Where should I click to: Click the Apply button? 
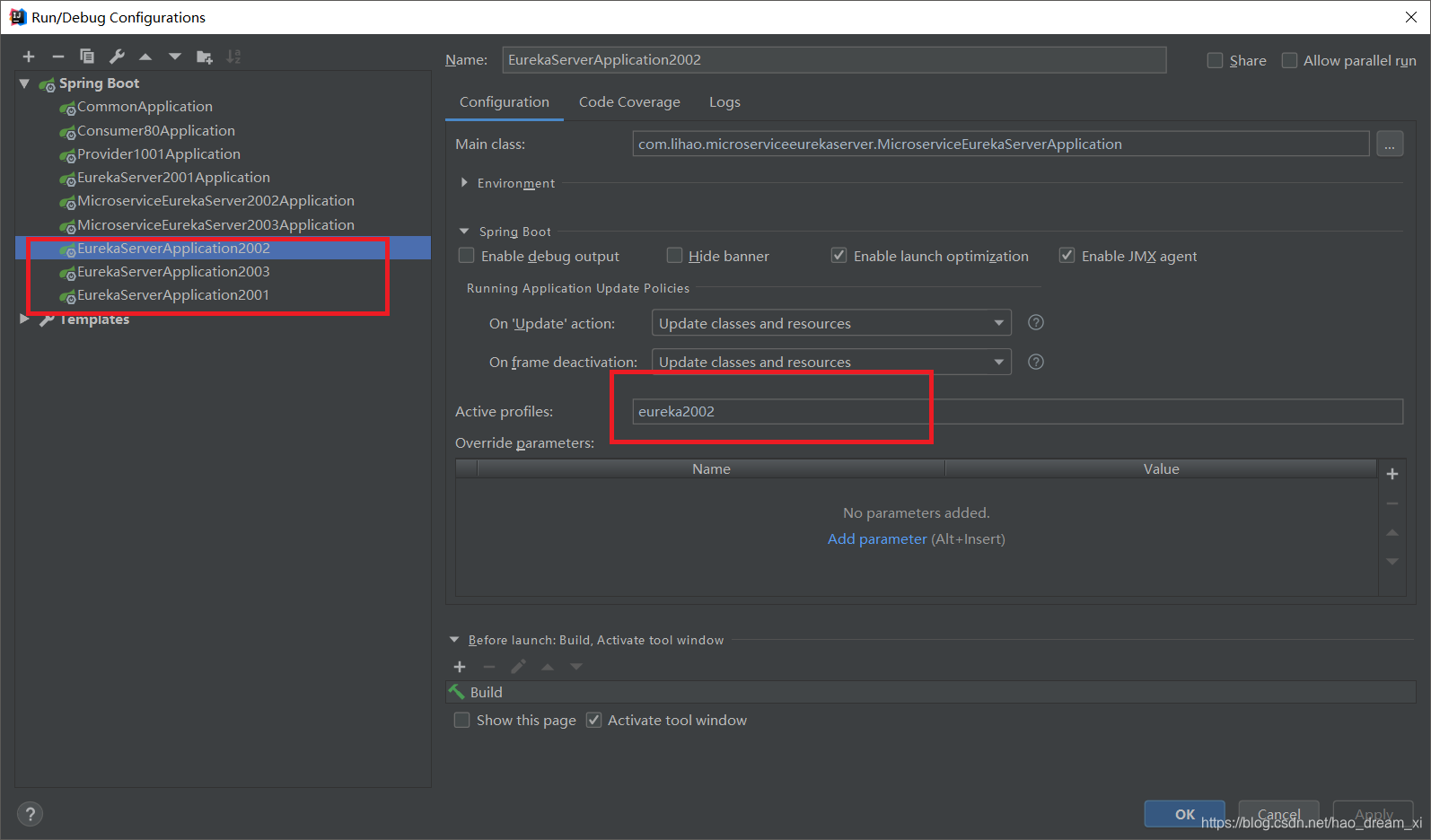point(1373,814)
